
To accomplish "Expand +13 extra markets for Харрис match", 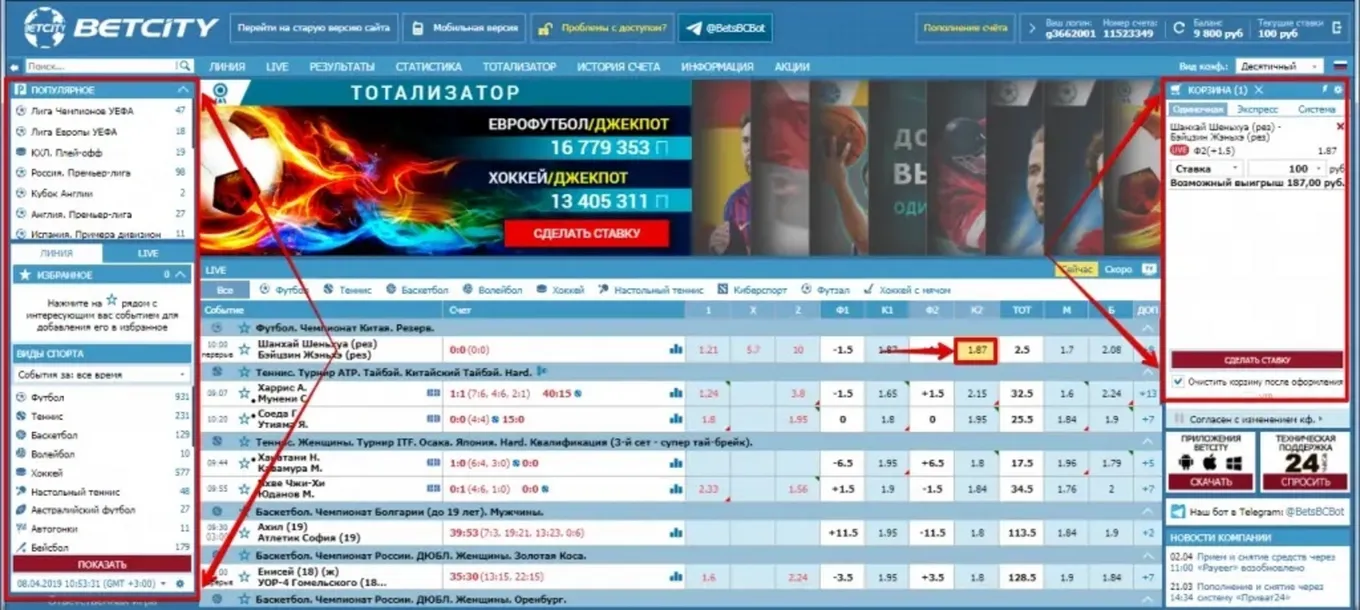I will coord(1148,394).
